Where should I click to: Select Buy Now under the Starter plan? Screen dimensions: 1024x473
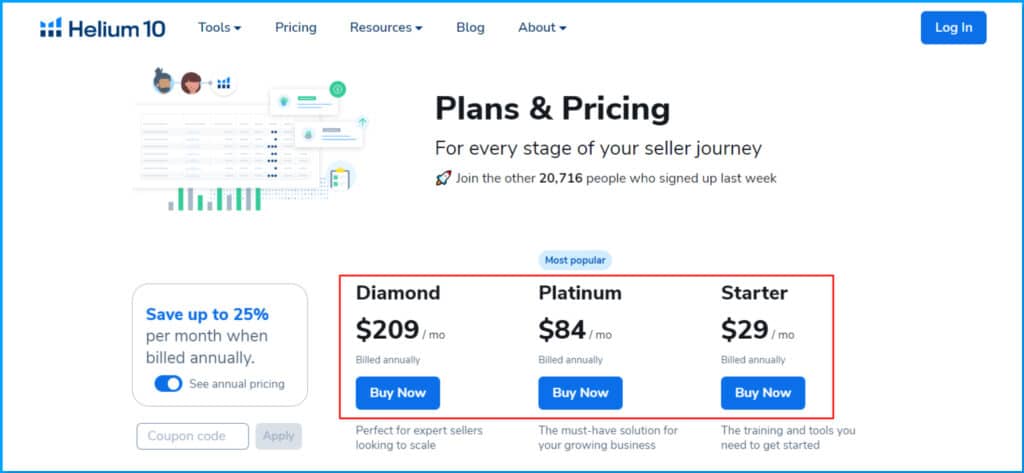763,393
